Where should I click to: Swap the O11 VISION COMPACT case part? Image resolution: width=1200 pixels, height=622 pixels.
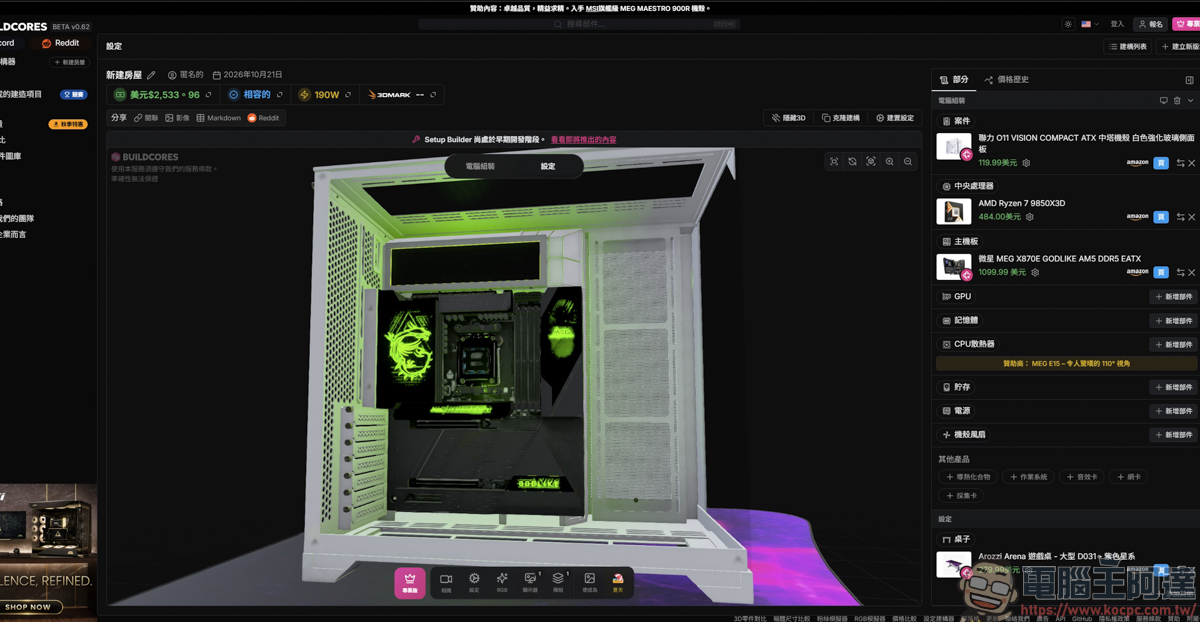pyautogui.click(x=1180, y=163)
